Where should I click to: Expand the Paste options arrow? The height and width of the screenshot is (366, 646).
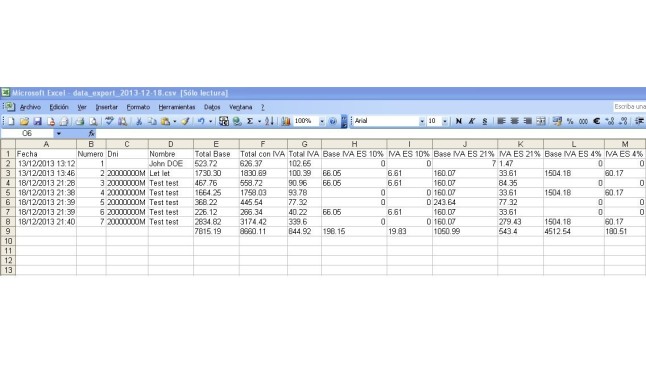pyautogui.click(x=175, y=121)
